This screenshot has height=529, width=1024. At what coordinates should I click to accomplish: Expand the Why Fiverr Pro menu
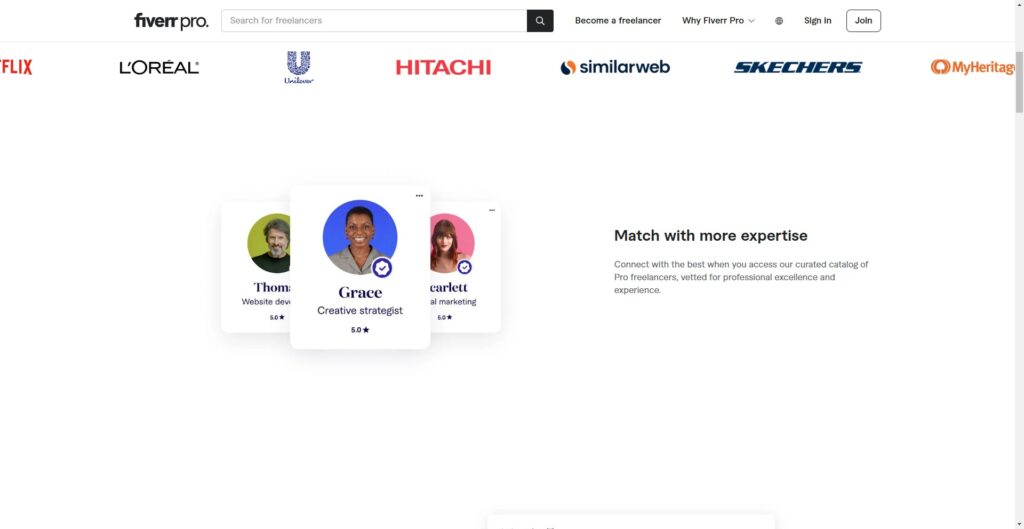point(718,21)
